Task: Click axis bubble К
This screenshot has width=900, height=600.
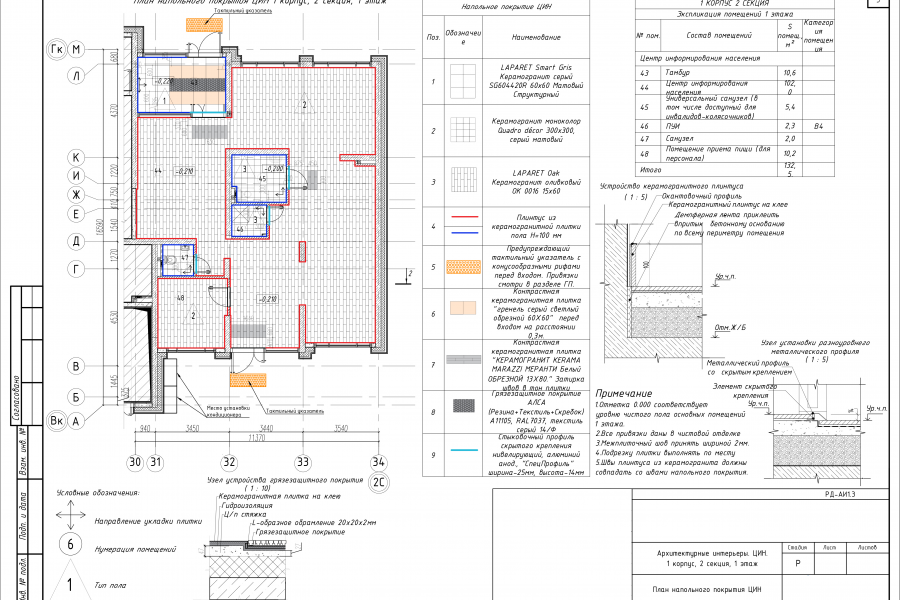Action: click(x=76, y=157)
